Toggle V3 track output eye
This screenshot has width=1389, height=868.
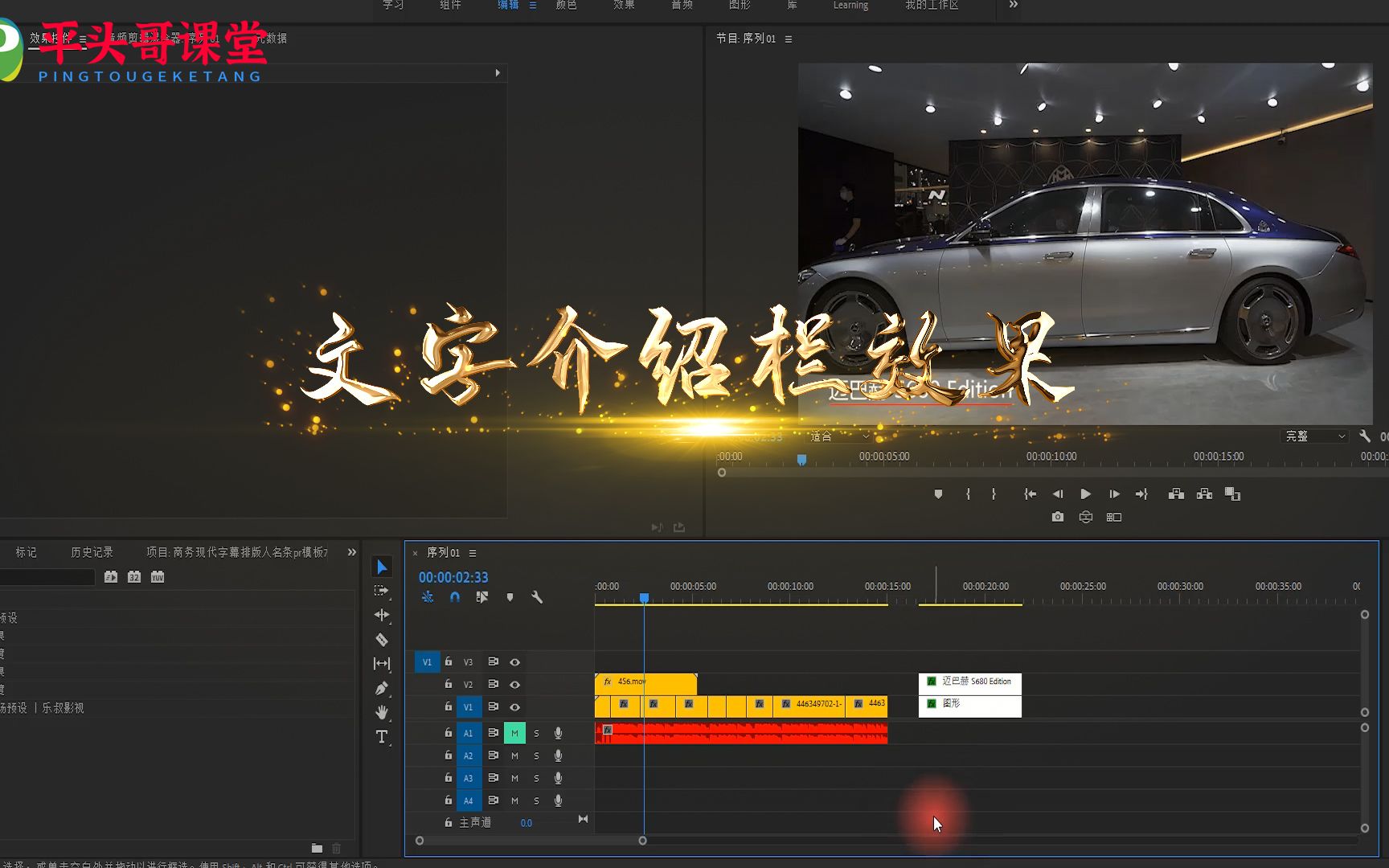(515, 662)
